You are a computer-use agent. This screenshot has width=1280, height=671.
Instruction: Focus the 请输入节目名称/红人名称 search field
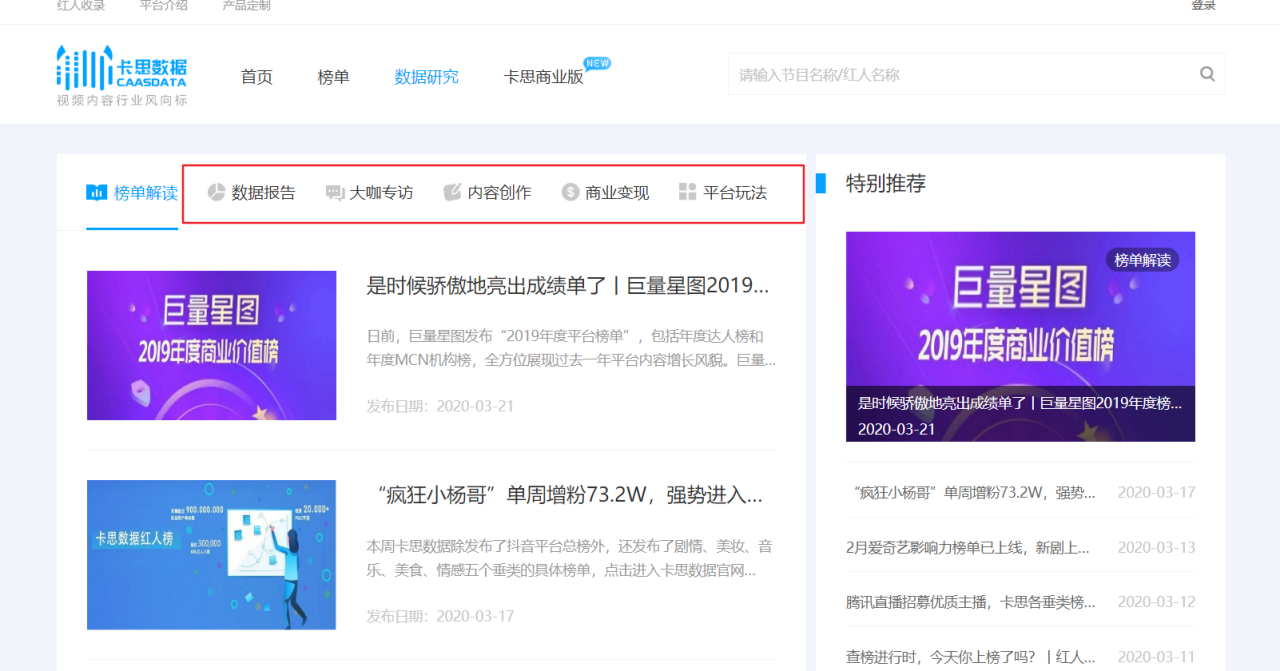(960, 75)
